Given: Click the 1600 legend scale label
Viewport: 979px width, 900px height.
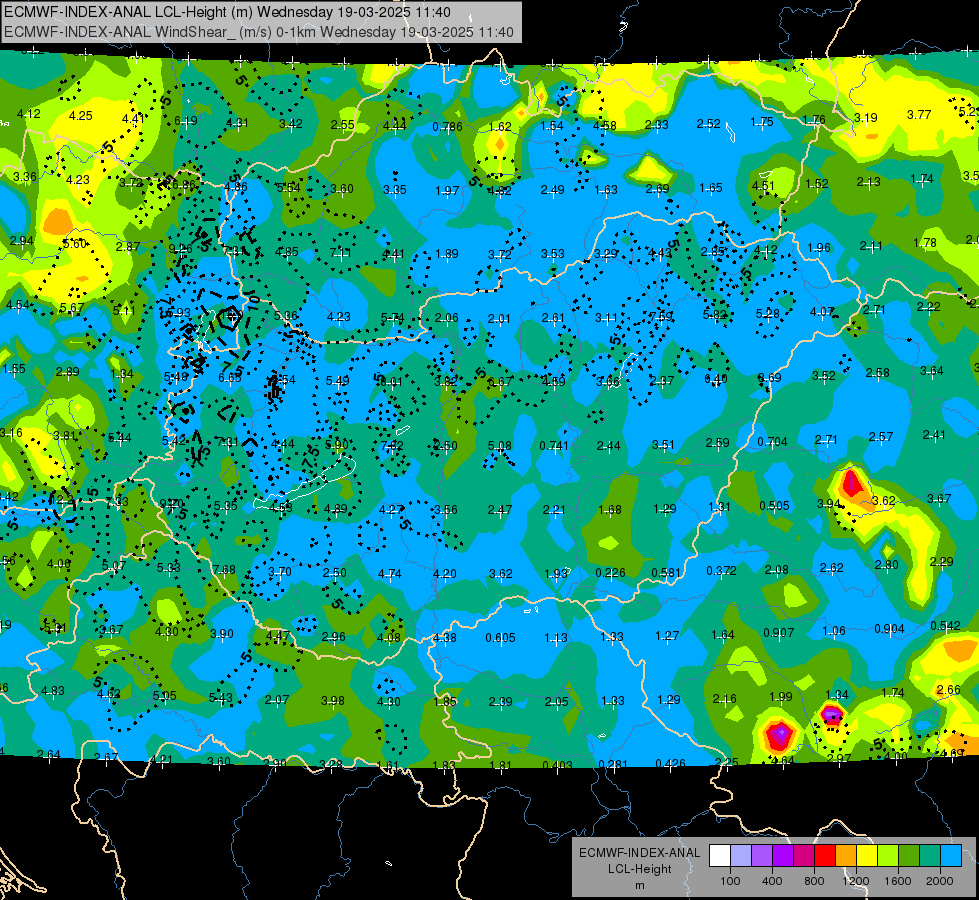Looking at the screenshot, I should click(x=898, y=881).
